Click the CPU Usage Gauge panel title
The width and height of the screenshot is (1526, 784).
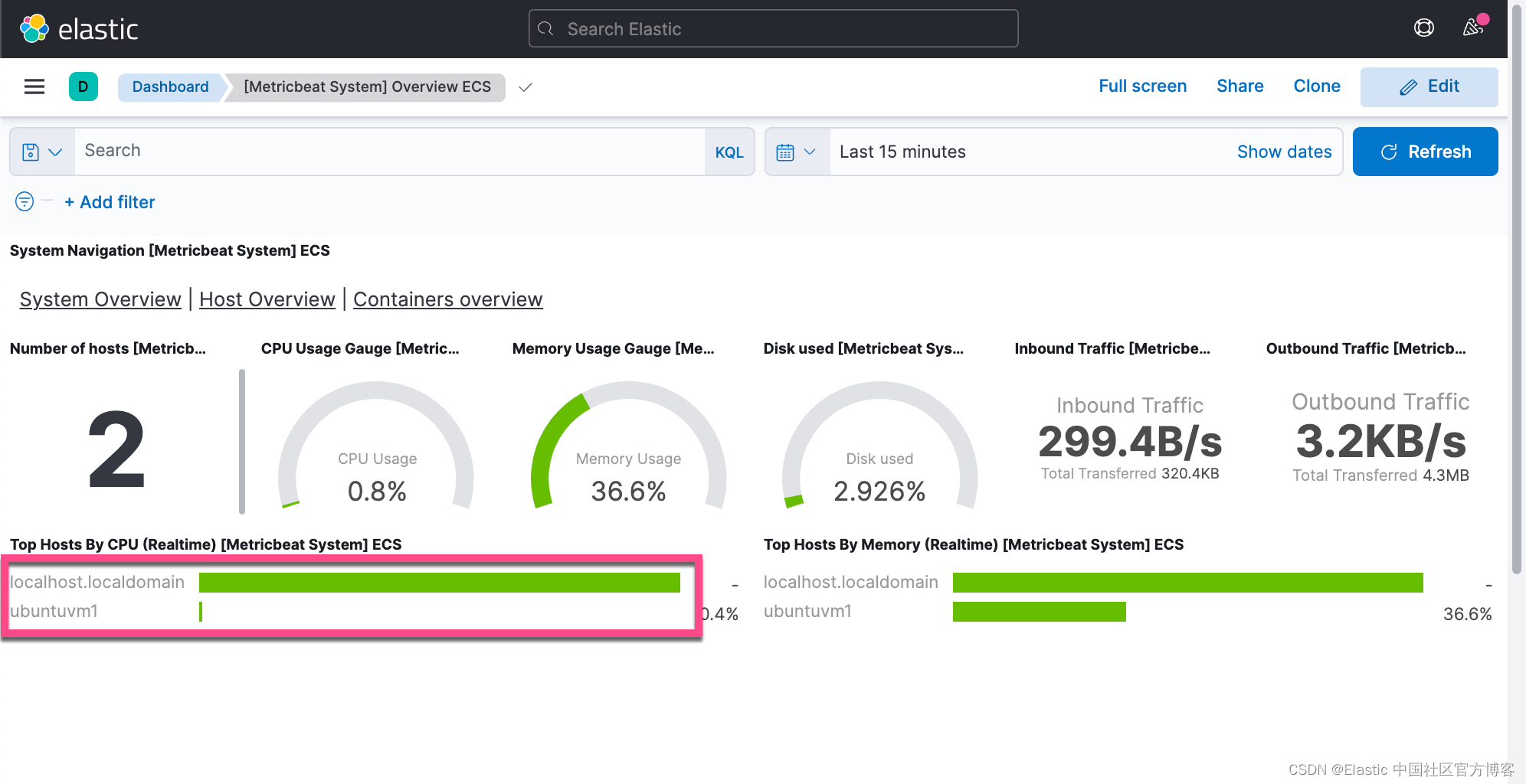click(360, 348)
